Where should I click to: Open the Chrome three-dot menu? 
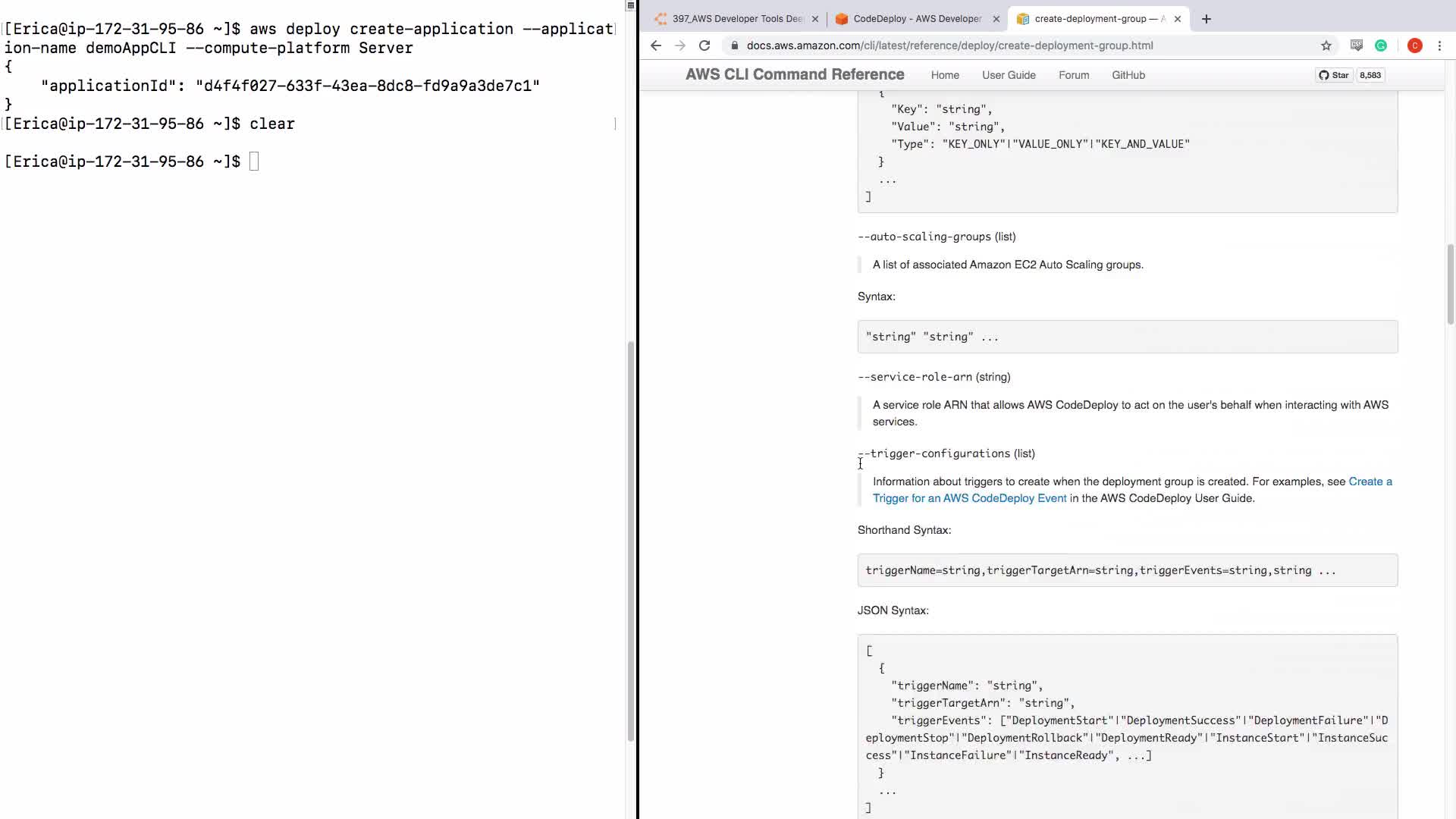tap(1439, 45)
